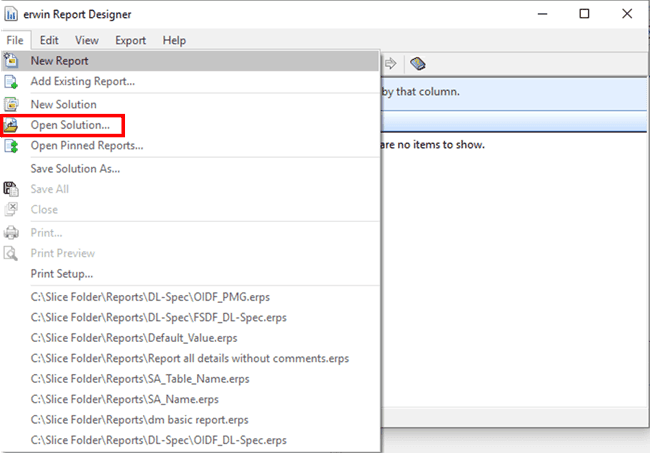This screenshot has height=453, width=650.
Task: Open recent file Default_Value.erps
Action: pyautogui.click(x=191, y=338)
